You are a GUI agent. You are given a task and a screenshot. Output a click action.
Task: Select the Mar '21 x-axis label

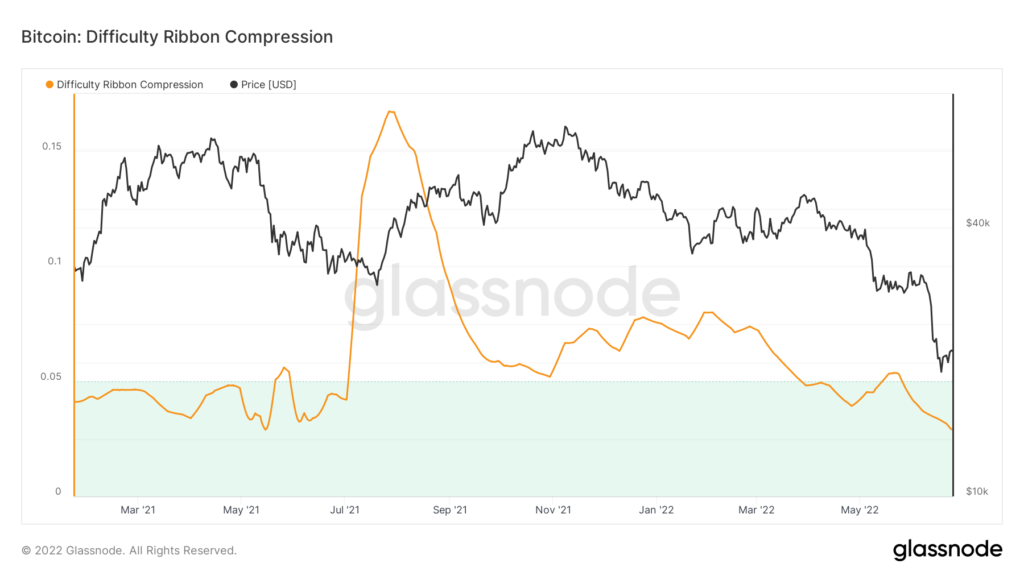pyautogui.click(x=137, y=510)
